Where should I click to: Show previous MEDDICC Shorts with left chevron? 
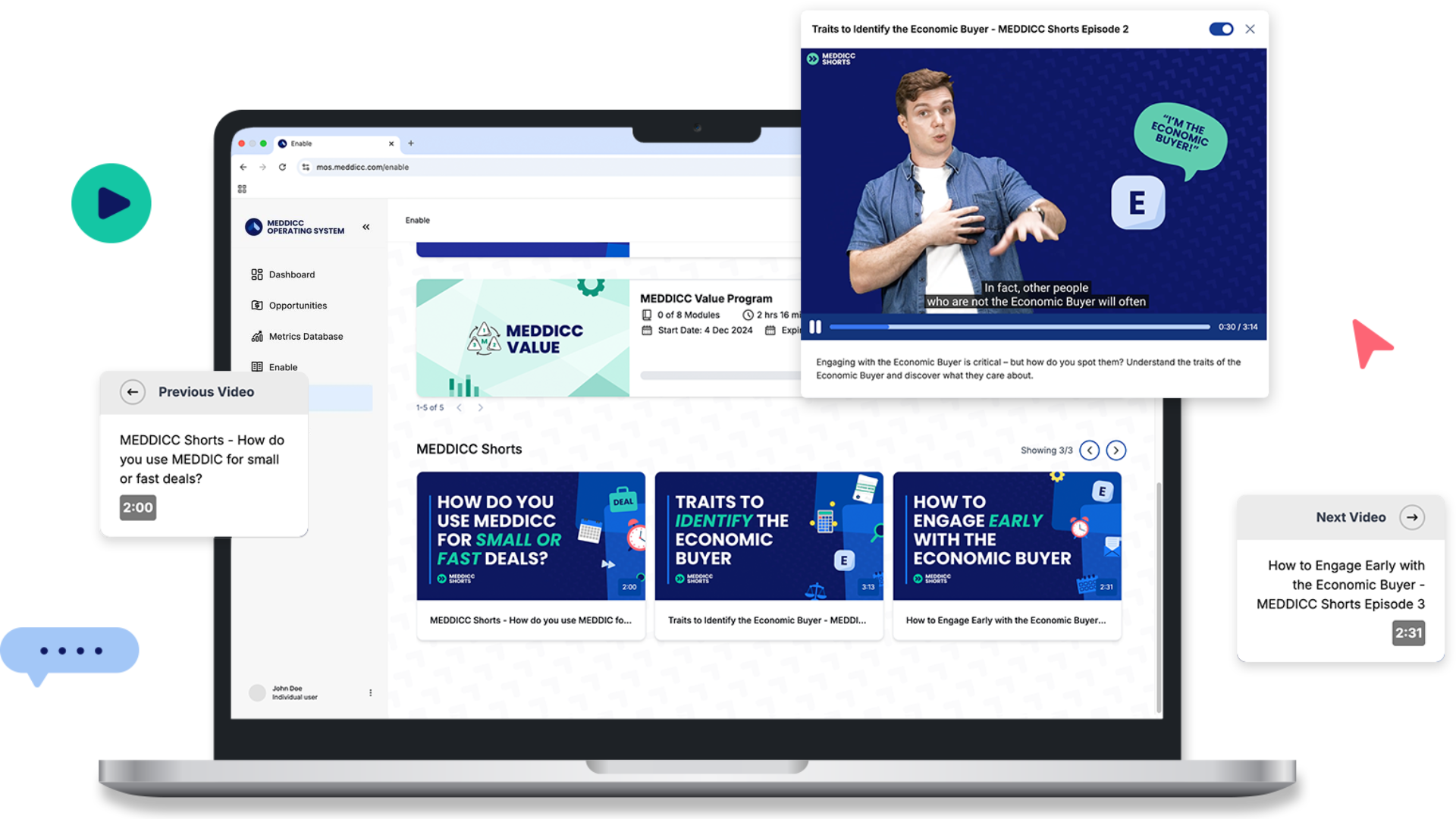(x=1090, y=450)
